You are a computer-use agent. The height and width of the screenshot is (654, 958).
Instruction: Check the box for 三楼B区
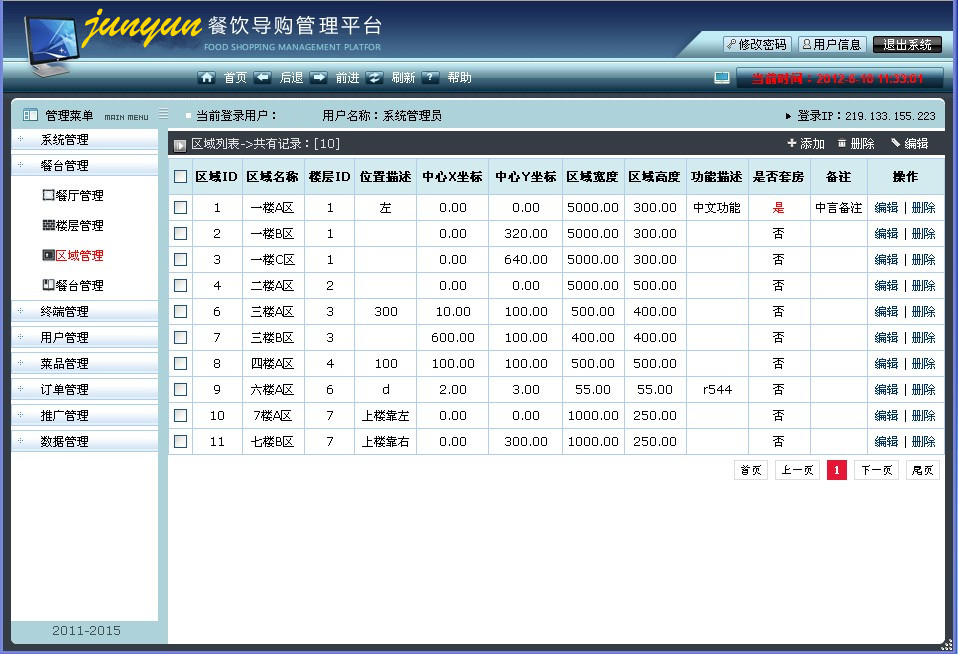click(x=180, y=337)
